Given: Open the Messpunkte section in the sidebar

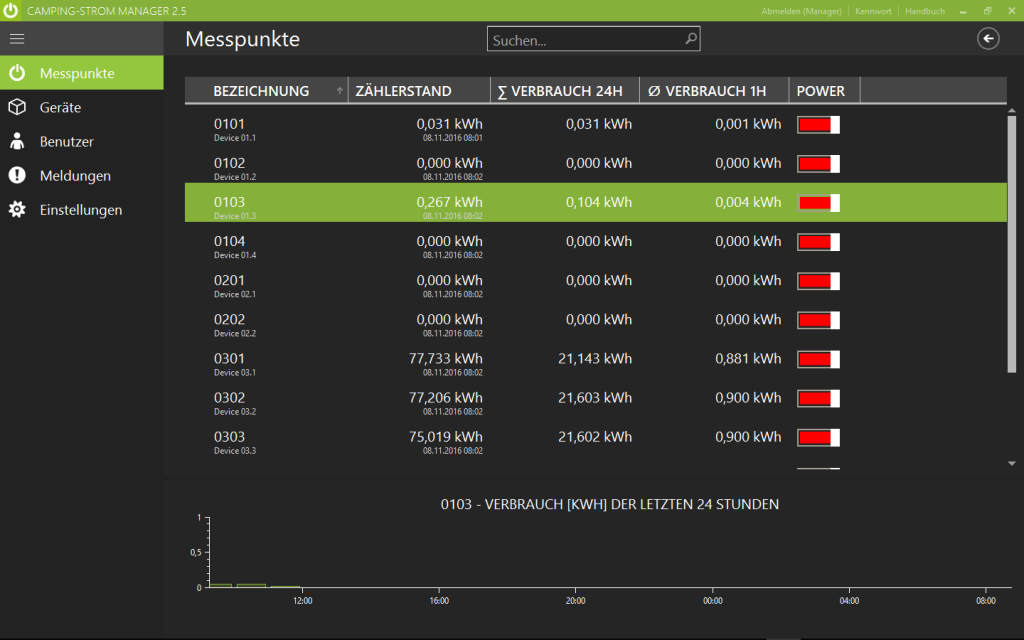Looking at the screenshot, I should pos(82,72).
